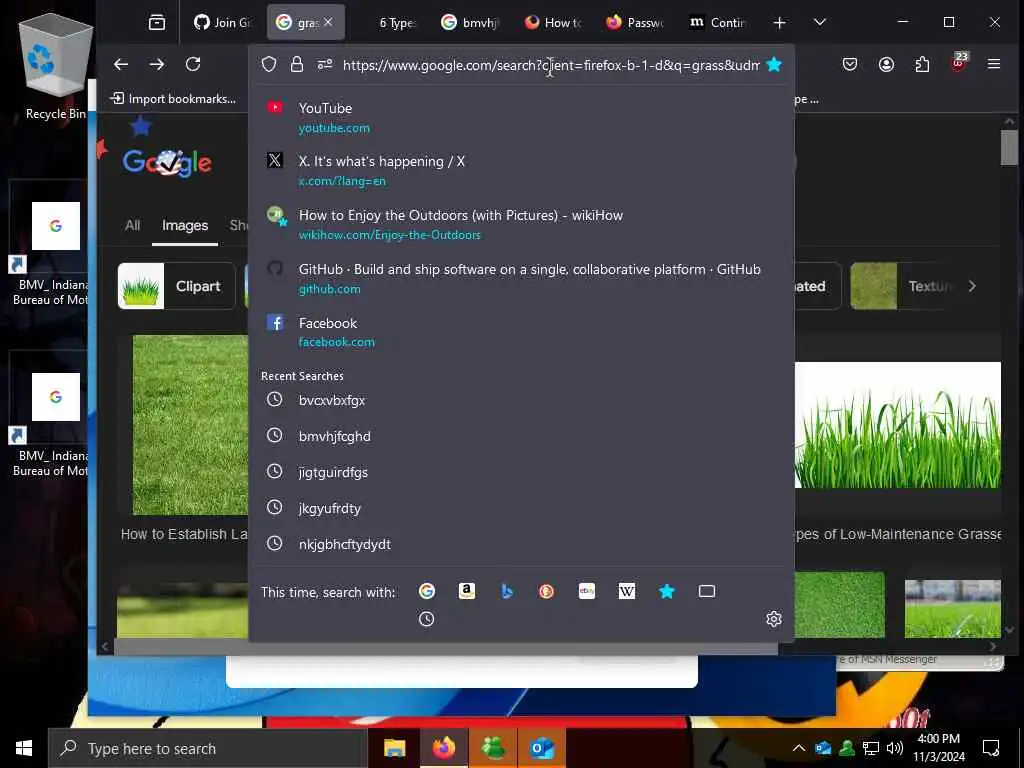Open search settings gear icon
Screen dimensions: 1024x768
click(774, 619)
